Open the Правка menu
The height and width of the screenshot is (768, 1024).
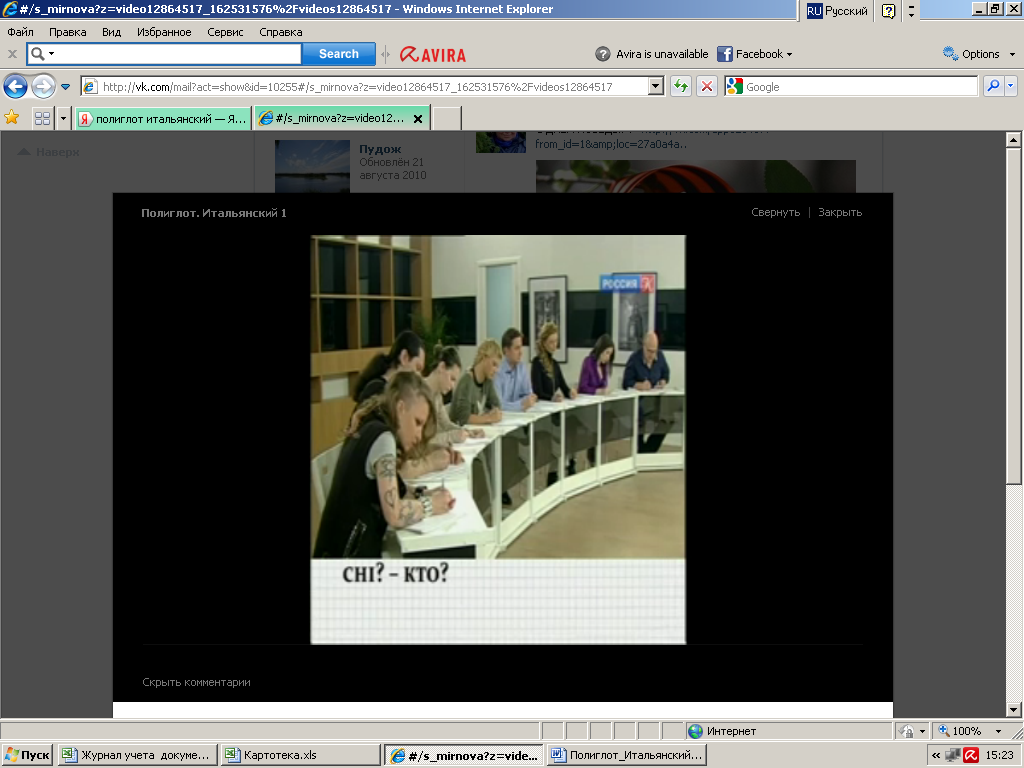point(67,32)
